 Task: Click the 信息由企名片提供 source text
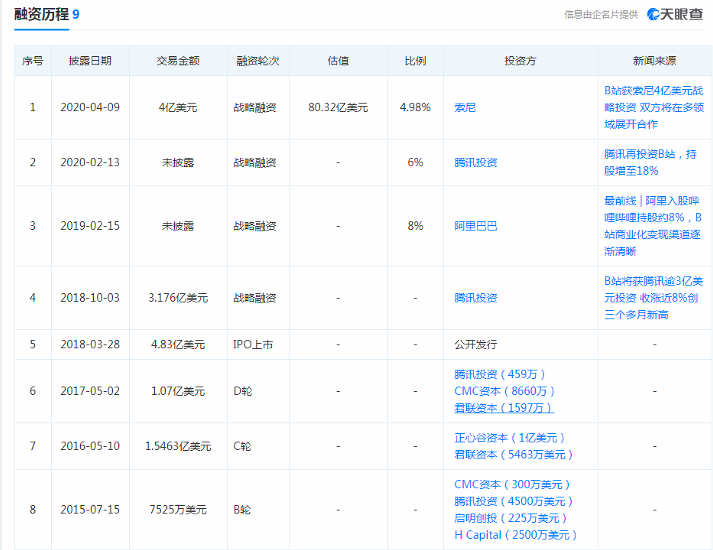601,15
